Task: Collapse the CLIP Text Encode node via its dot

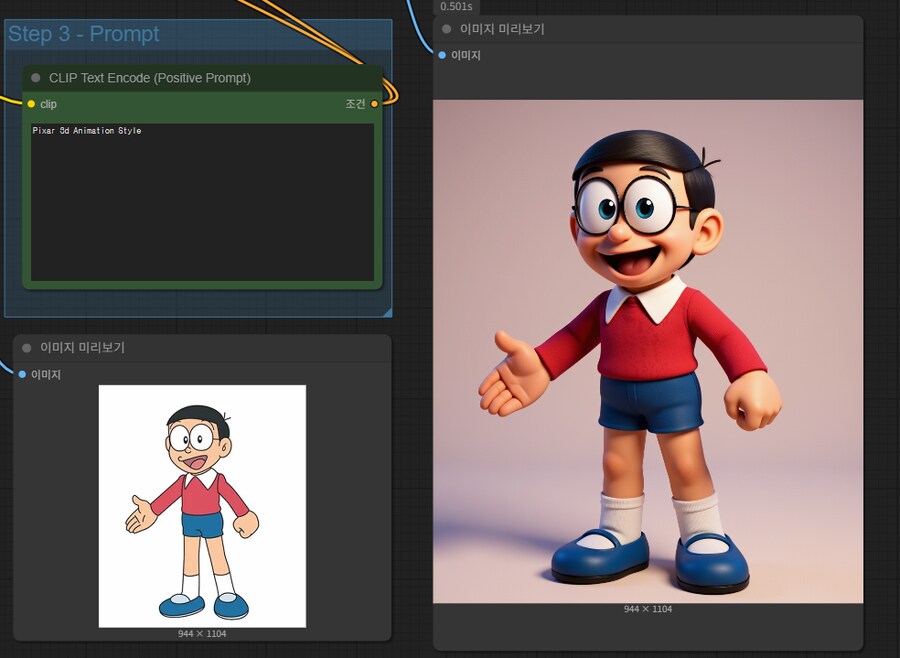Action: [x=36, y=78]
